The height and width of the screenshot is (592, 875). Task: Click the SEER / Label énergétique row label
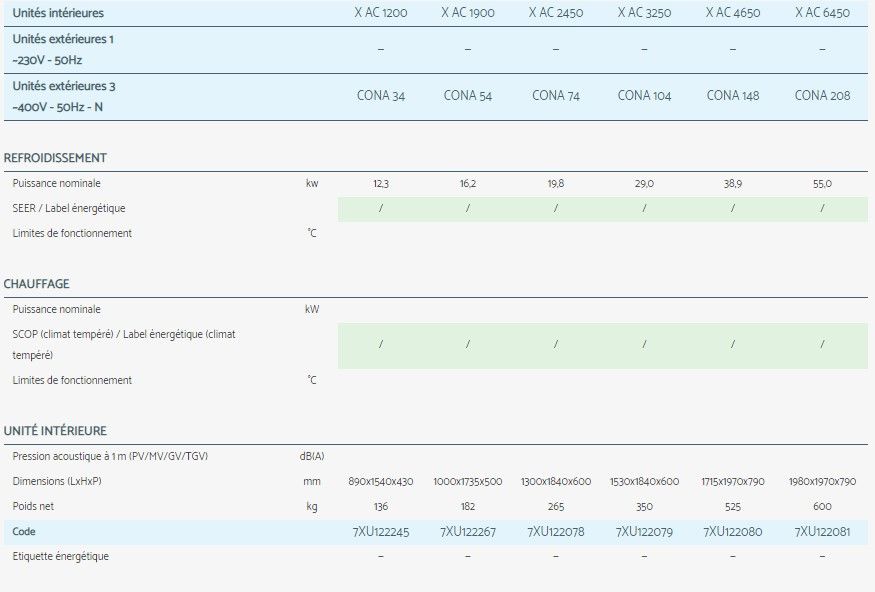(69, 208)
